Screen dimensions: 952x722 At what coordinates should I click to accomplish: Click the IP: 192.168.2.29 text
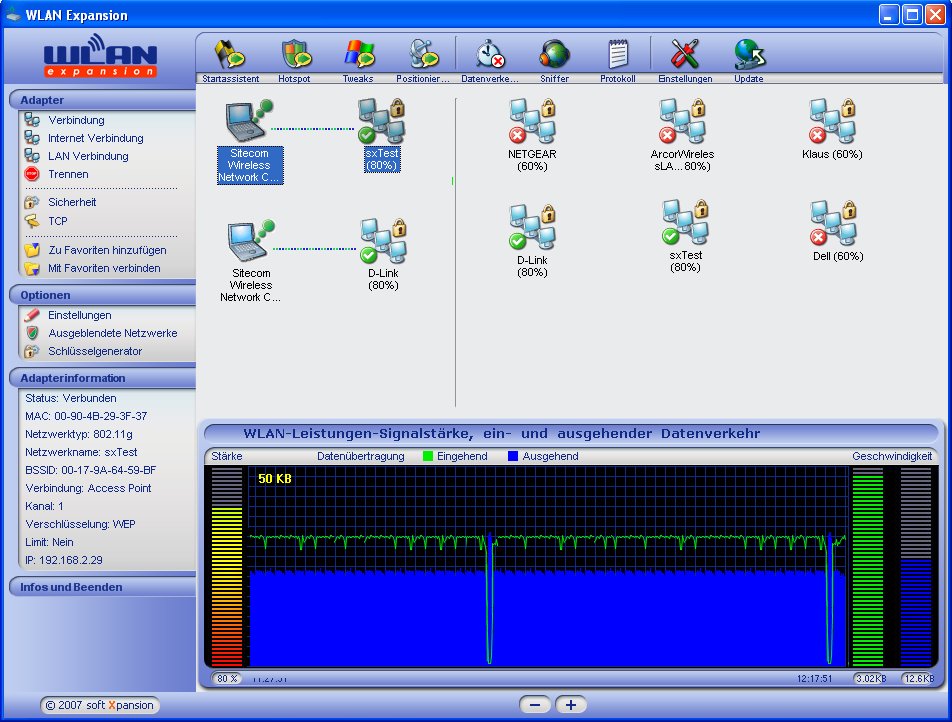64,560
